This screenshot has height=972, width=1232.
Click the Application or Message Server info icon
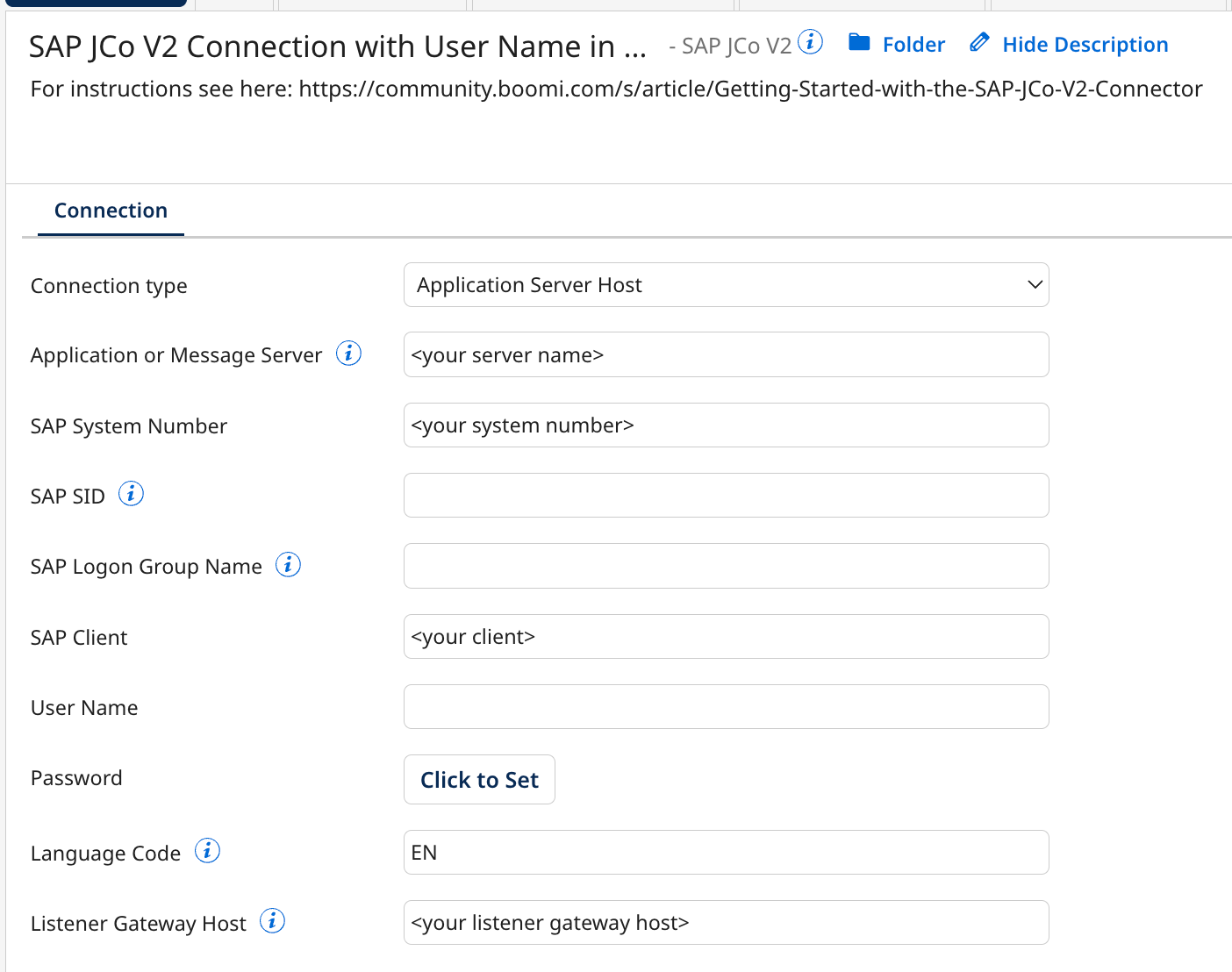(348, 353)
